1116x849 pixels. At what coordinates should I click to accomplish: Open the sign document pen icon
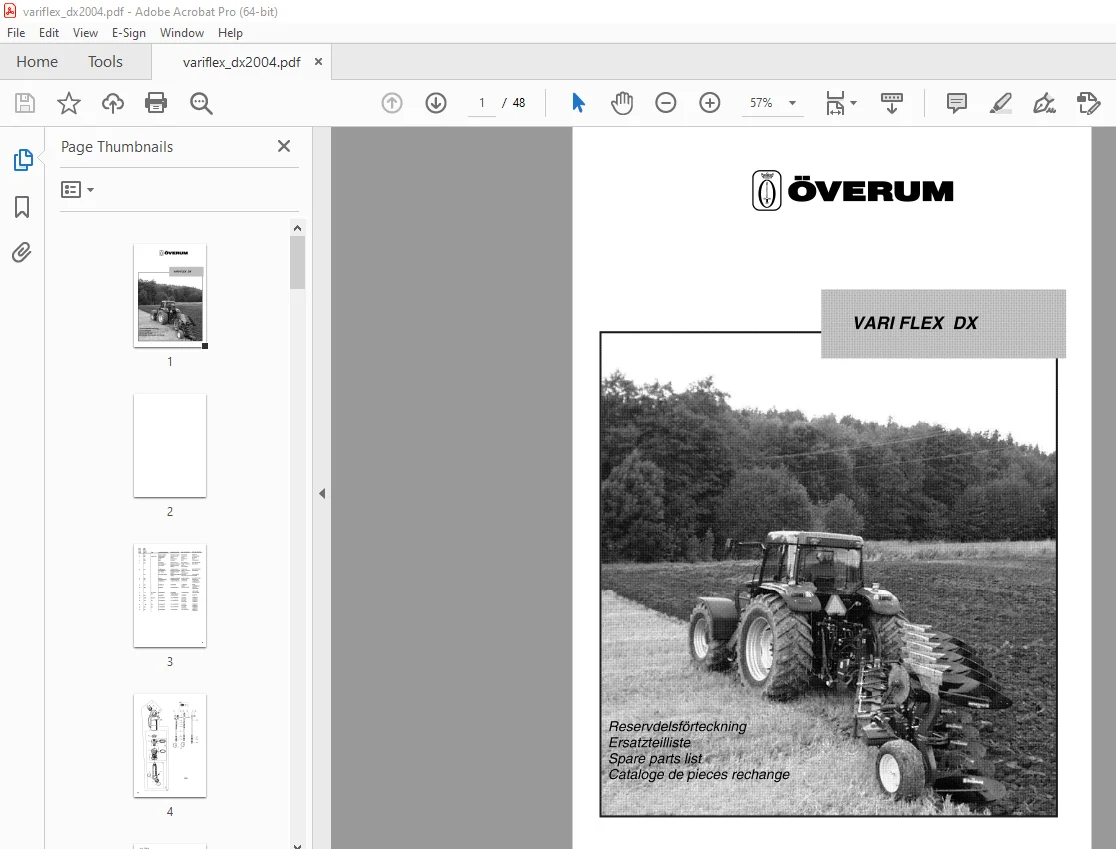pos(1044,103)
